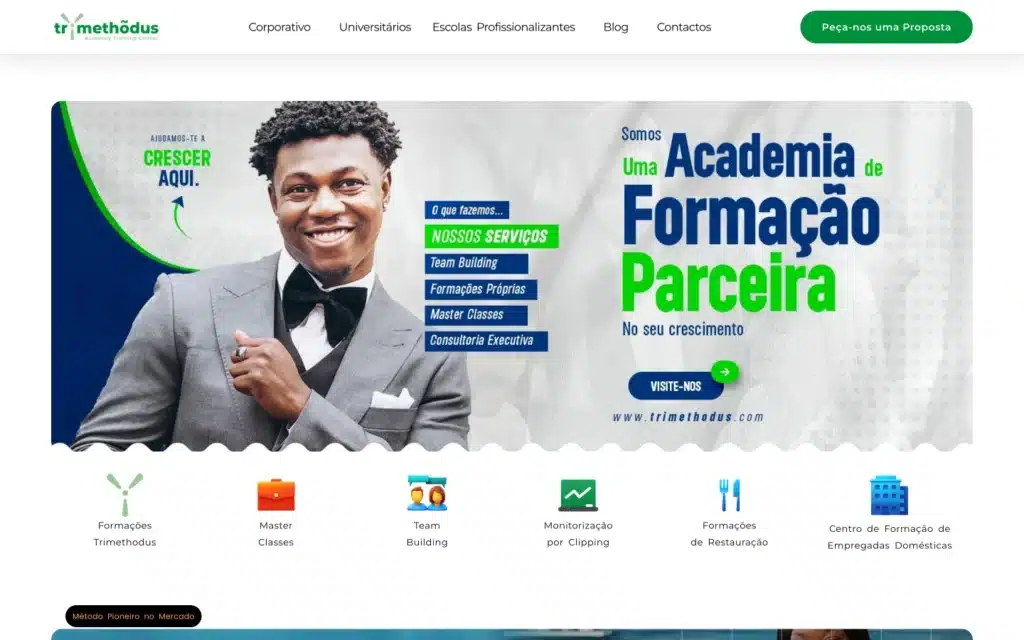Click the VISITE-NOS banner button
The height and width of the screenshot is (640, 1024).
click(x=676, y=386)
